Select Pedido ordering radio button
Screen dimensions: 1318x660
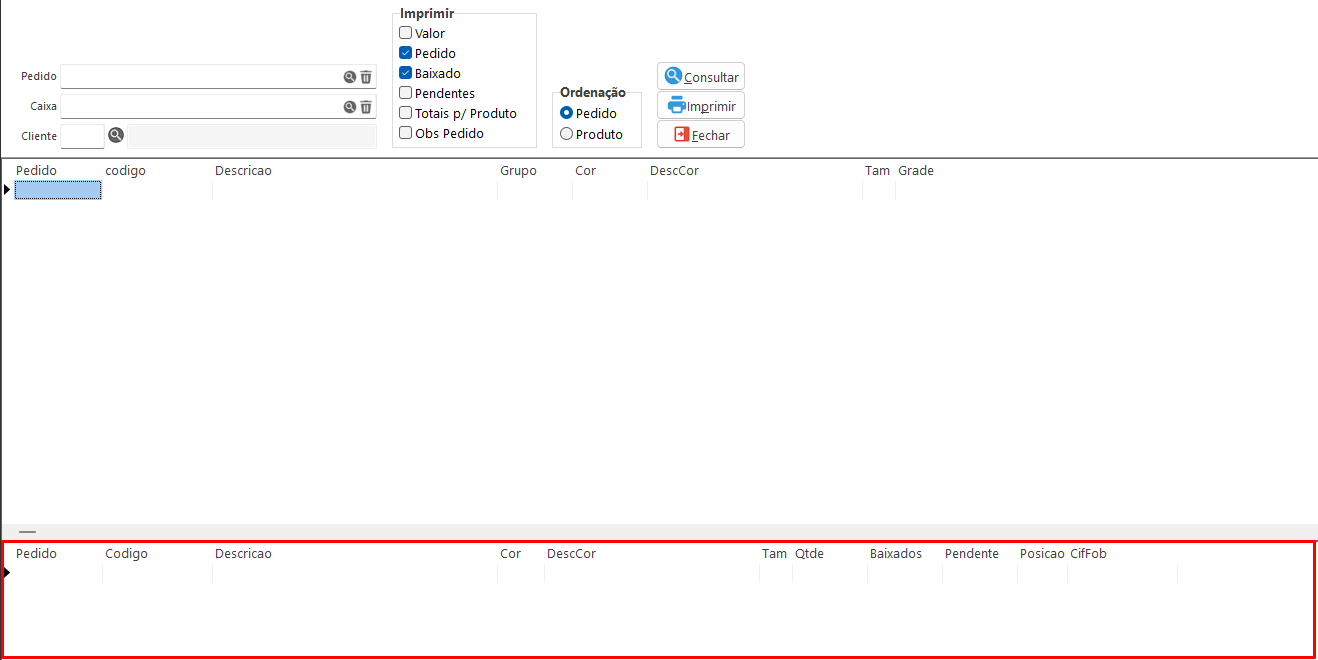tap(567, 114)
